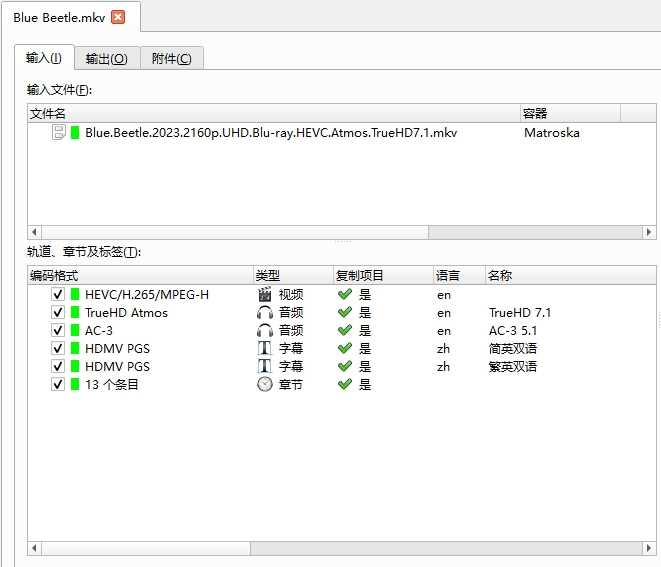The image size is (661, 567).
Task: Click the green checkmark on TrueHD Atmos row
Action: (345, 312)
